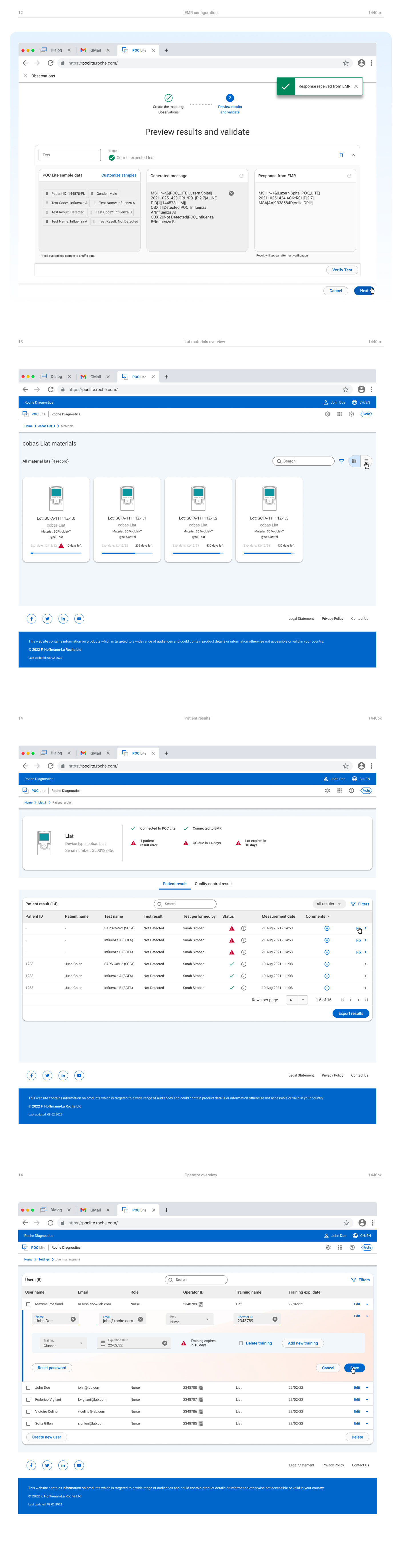Click Create new user
Image resolution: width=400 pixels, height=1568 pixels.
click(x=47, y=1436)
